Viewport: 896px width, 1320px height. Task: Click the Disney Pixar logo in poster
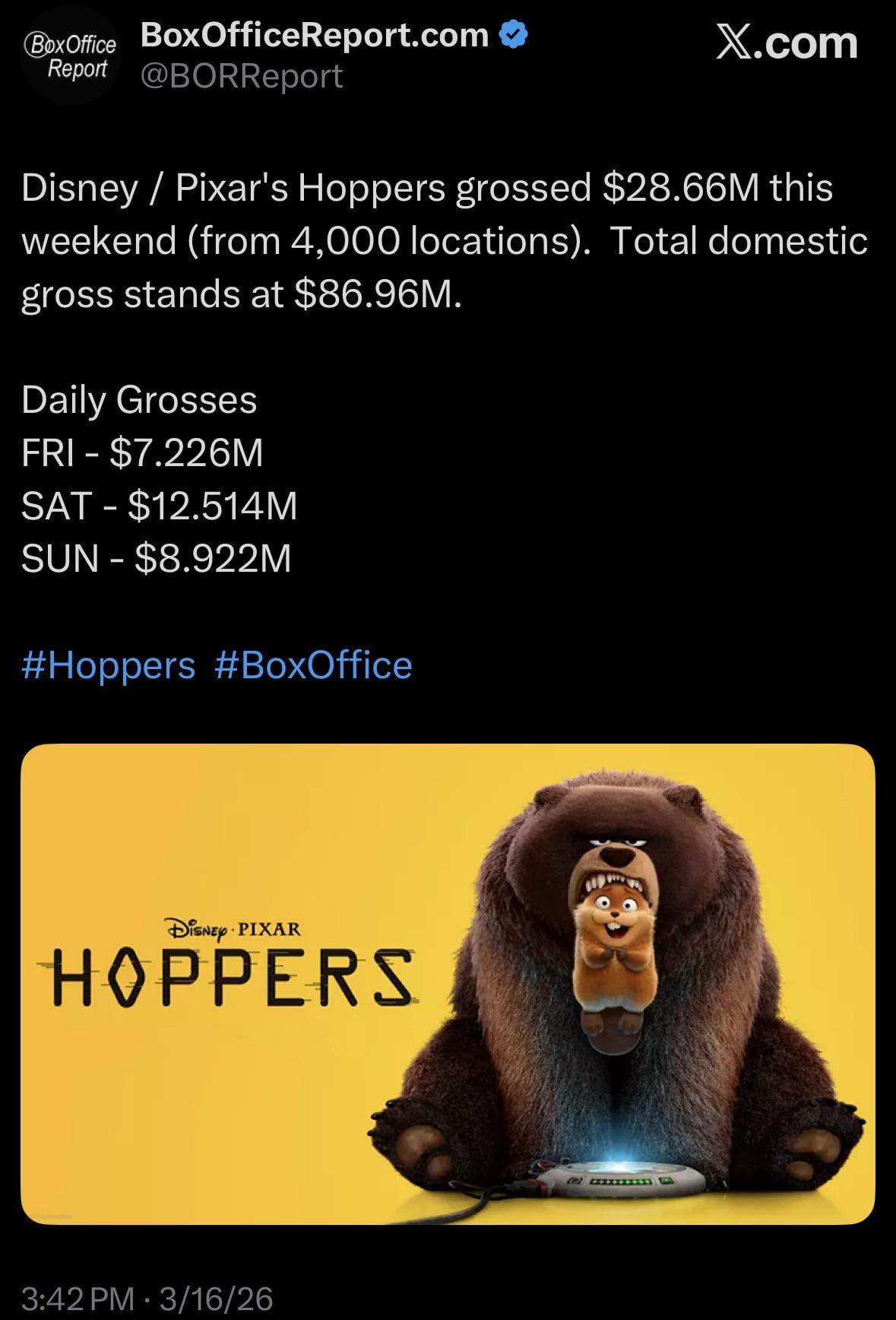coord(233,929)
